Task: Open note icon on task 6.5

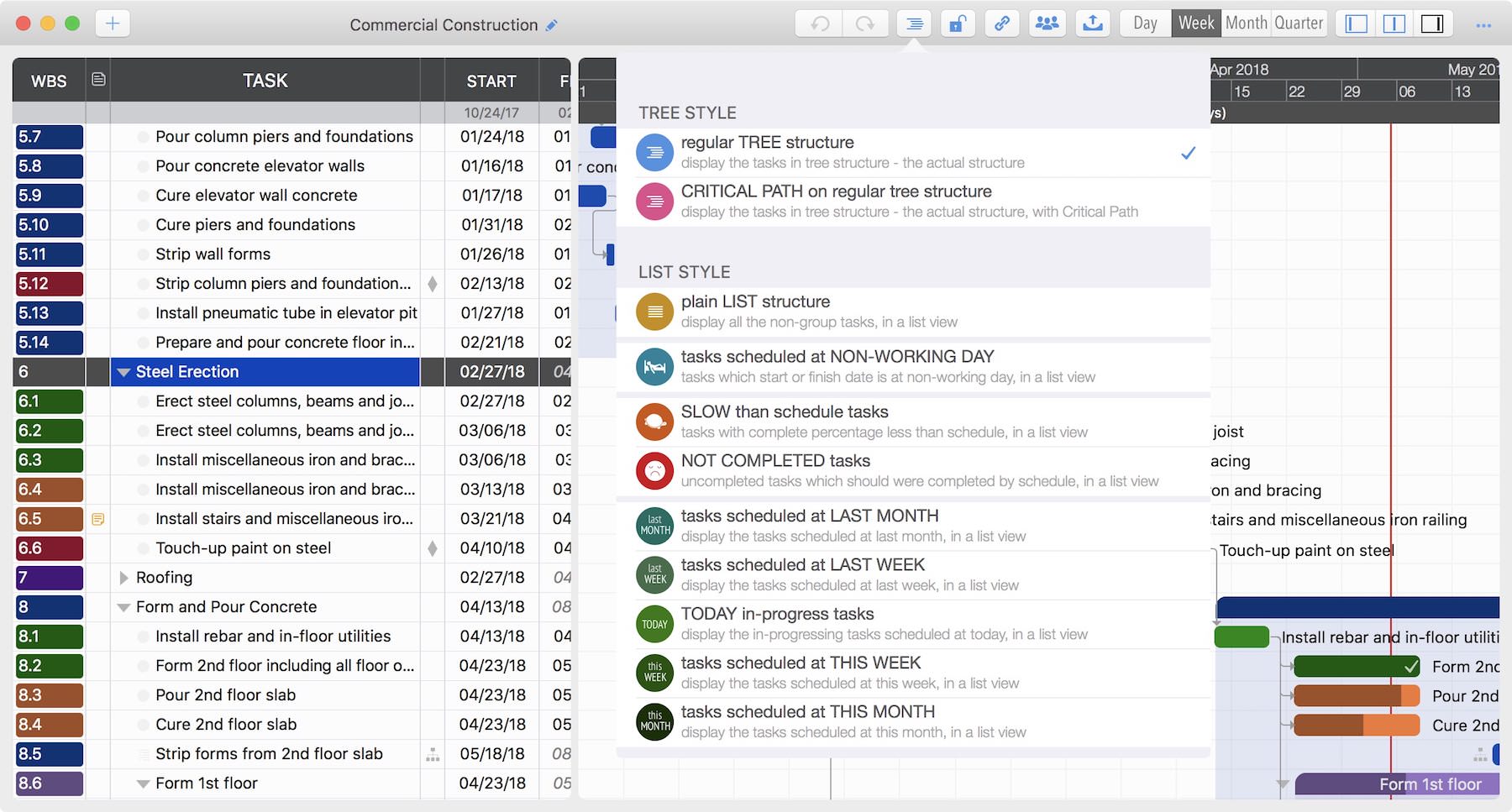Action: [98, 519]
